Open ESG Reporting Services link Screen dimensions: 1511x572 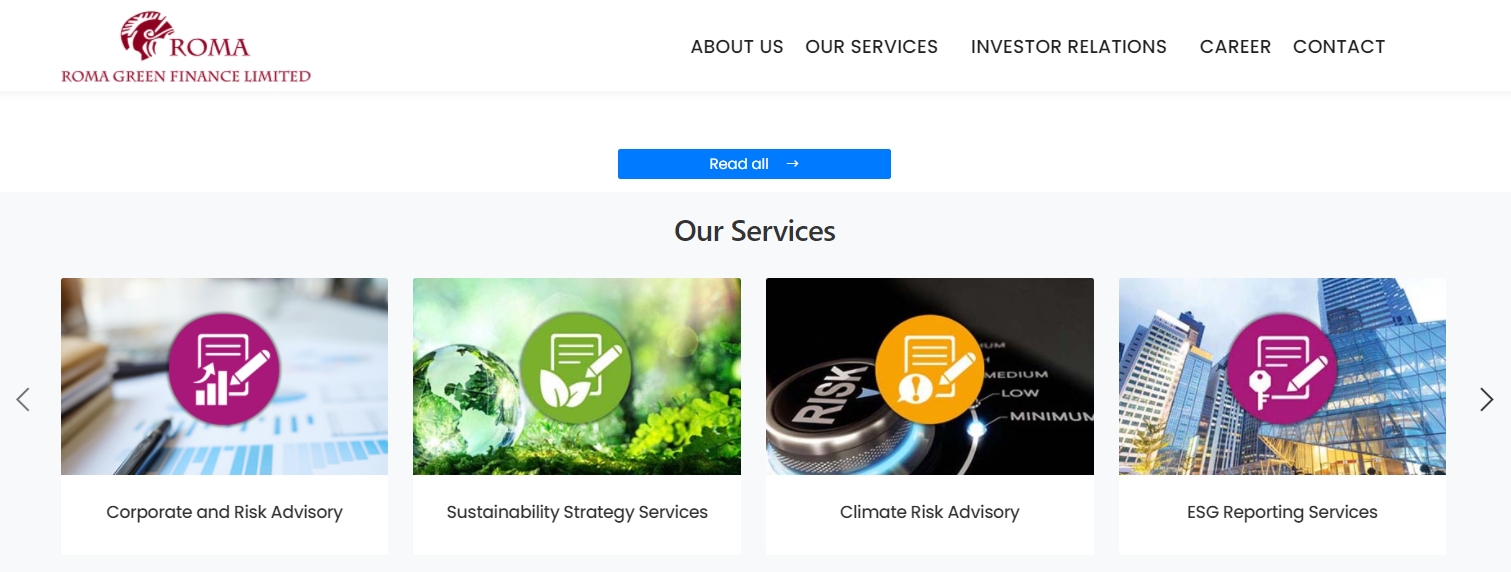tap(1282, 512)
